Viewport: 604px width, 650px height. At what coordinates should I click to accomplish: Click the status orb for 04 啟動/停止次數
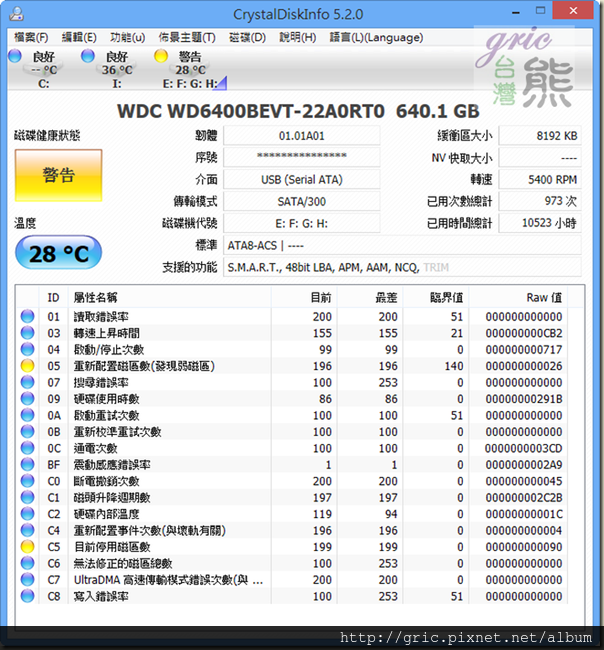click(27, 349)
